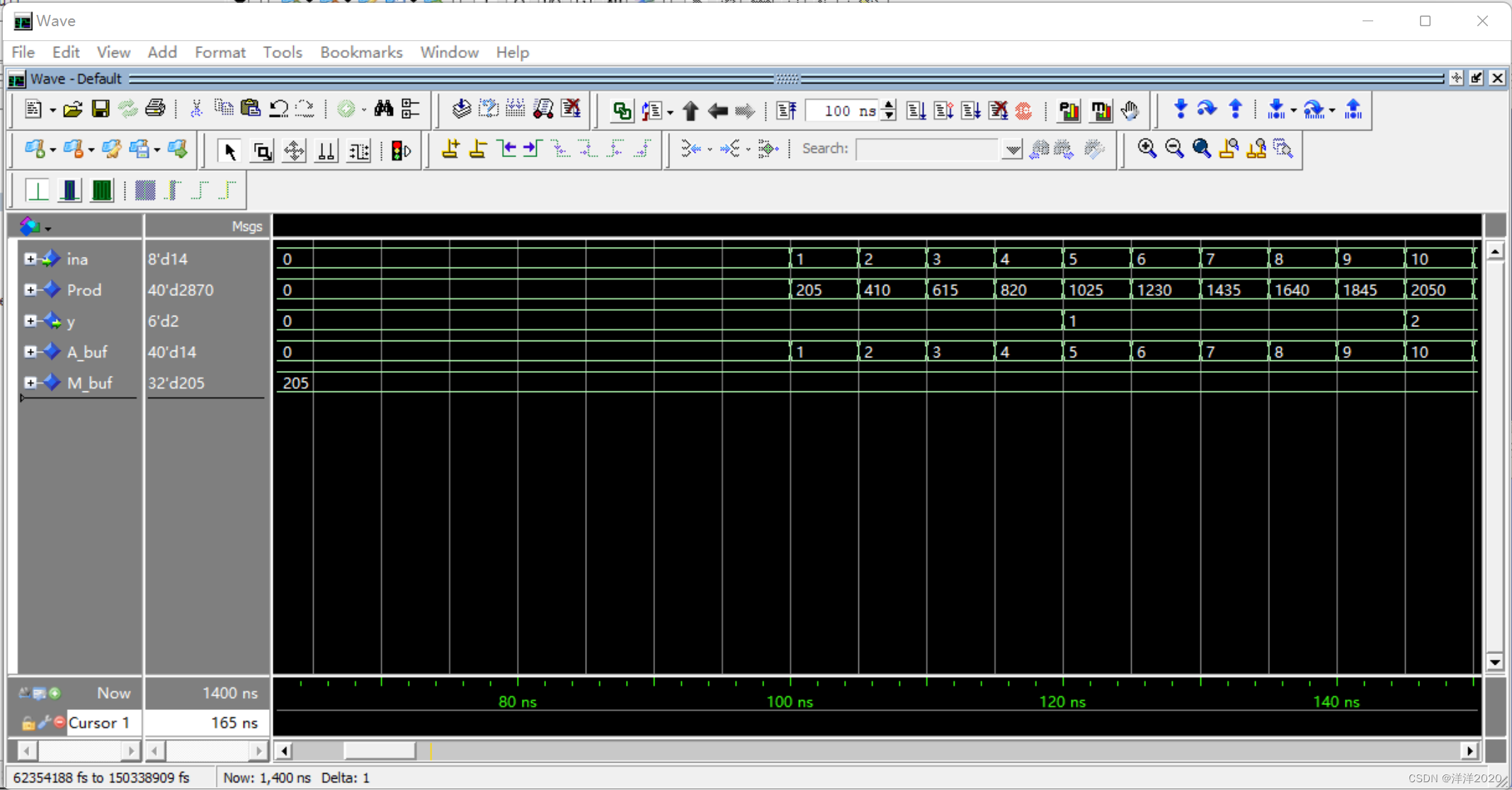This screenshot has width=1512, height=790.
Task: Click the Zoom In magnifier icon
Action: [x=1147, y=149]
